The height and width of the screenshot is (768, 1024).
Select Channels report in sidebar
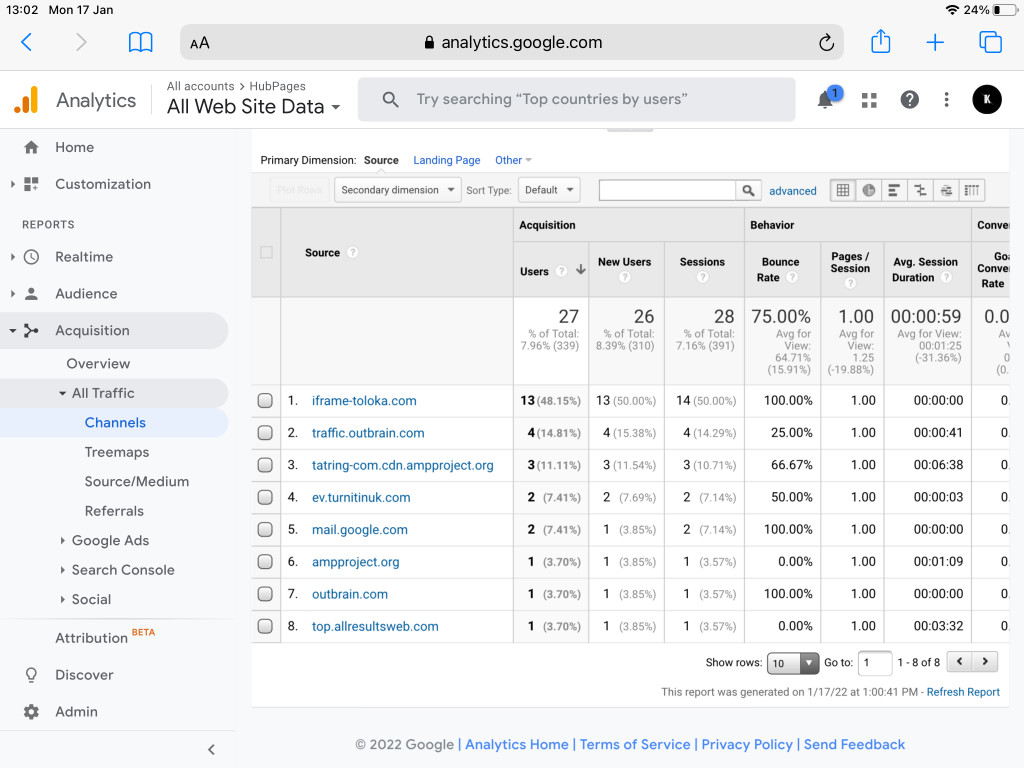115,423
